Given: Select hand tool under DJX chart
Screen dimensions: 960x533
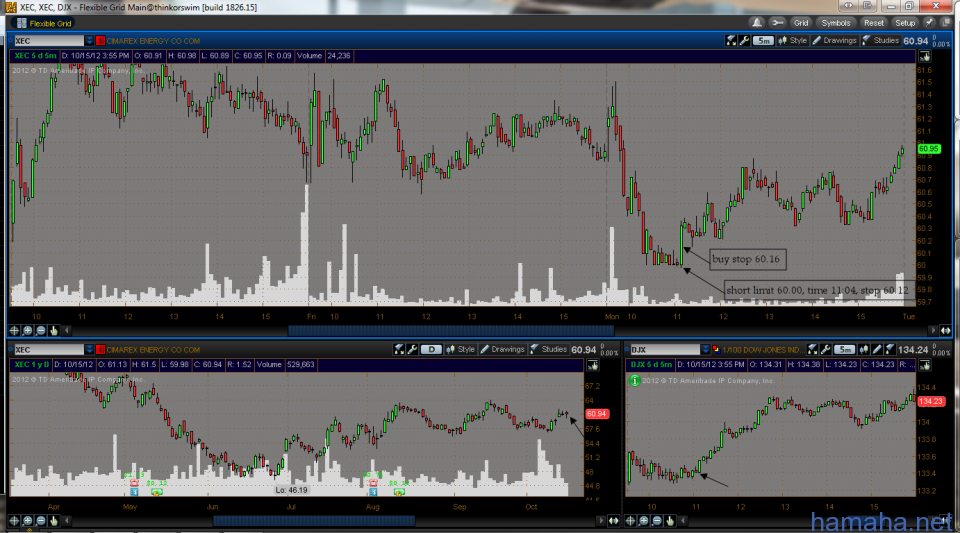Looking at the screenshot, I should [670, 521].
